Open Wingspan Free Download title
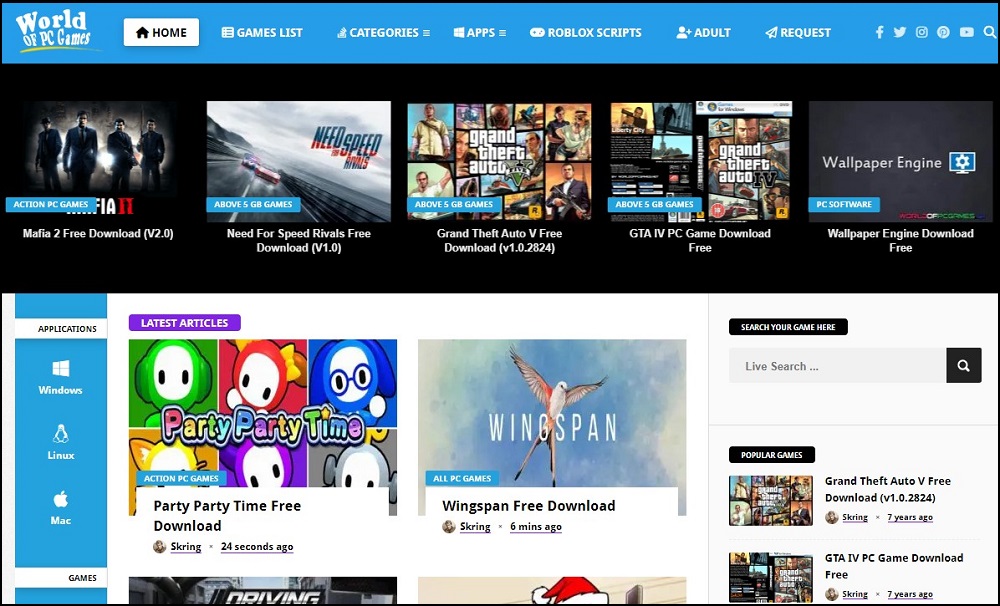The width and height of the screenshot is (1000, 606). point(529,506)
